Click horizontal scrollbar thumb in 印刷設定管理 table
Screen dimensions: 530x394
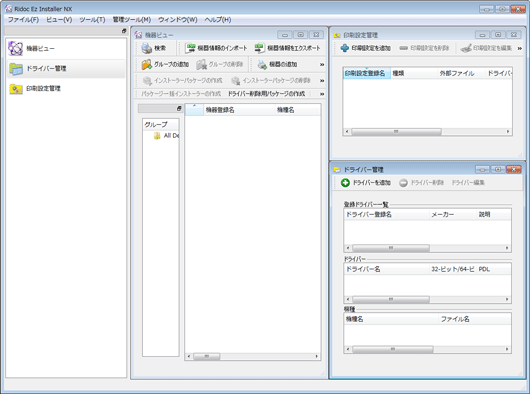point(396,131)
